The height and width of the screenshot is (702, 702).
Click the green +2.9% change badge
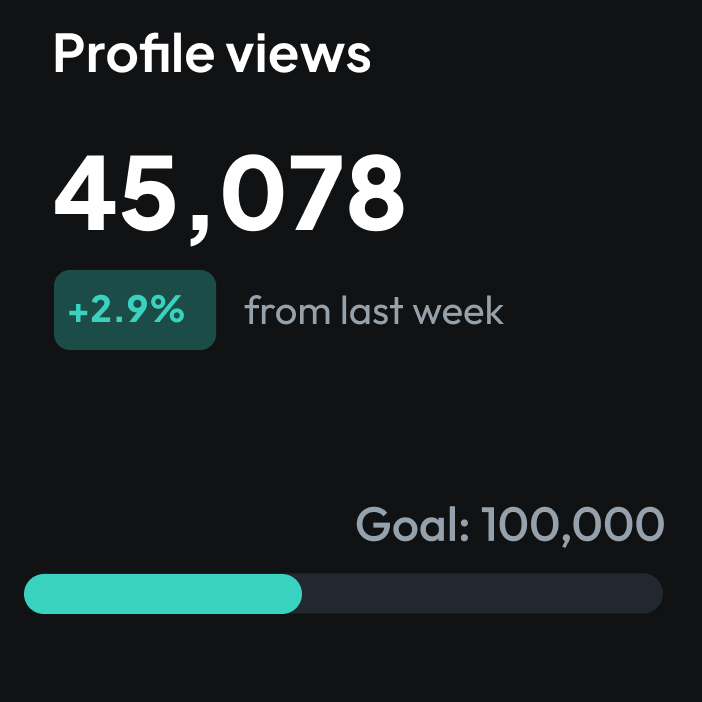[134, 310]
